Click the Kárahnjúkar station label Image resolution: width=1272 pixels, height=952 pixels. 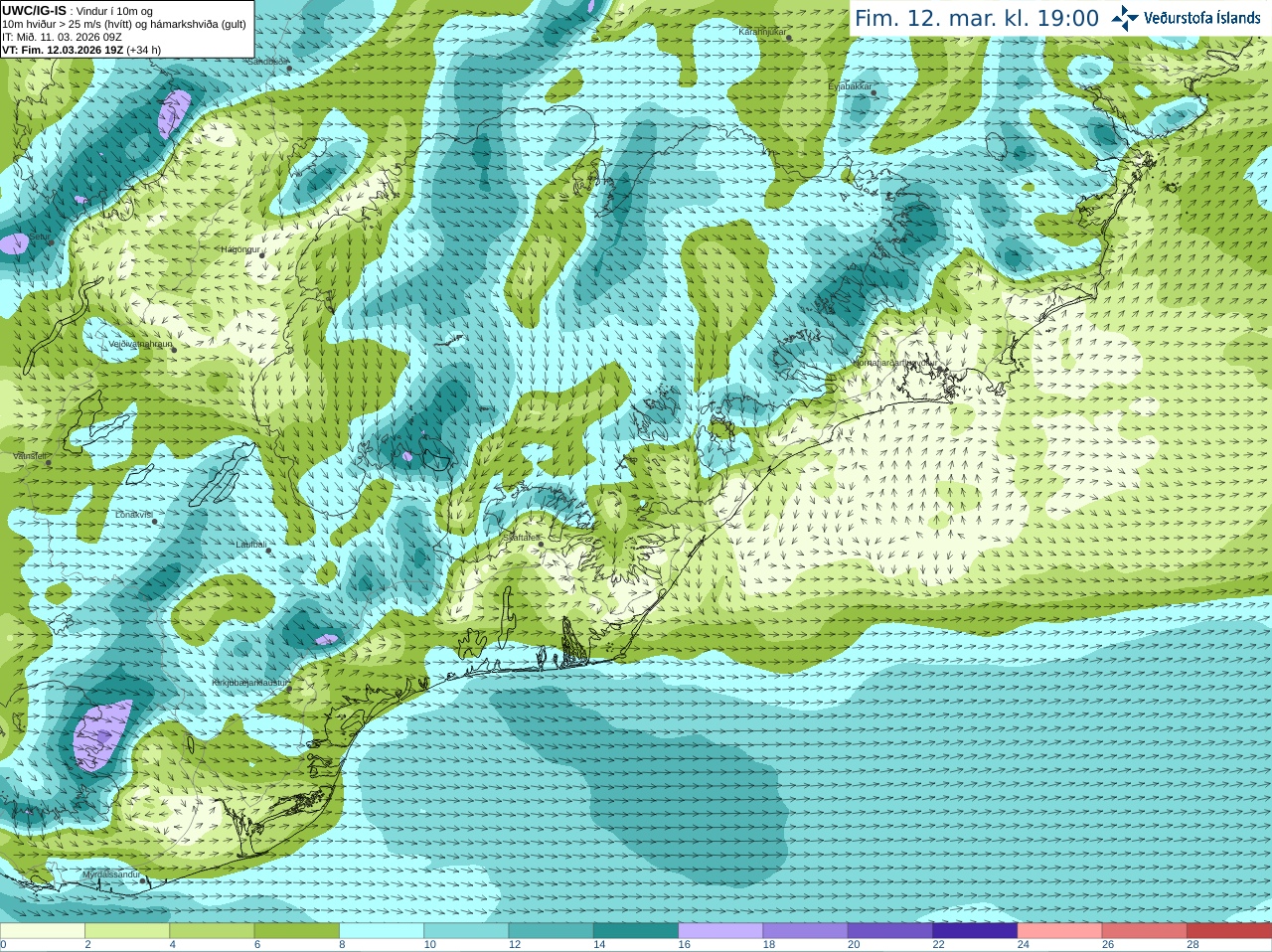[x=762, y=32]
